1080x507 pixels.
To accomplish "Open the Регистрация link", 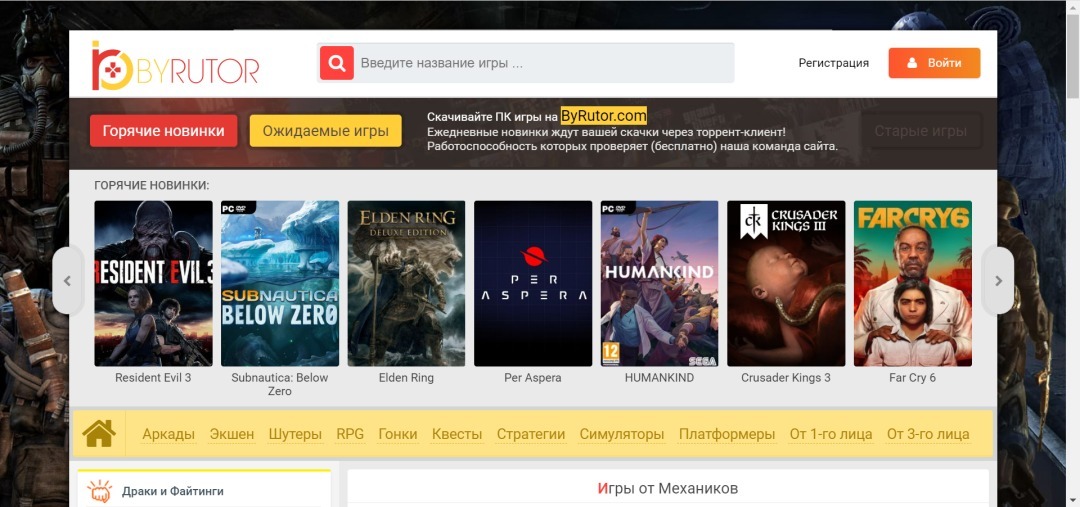I will pyautogui.click(x=833, y=63).
